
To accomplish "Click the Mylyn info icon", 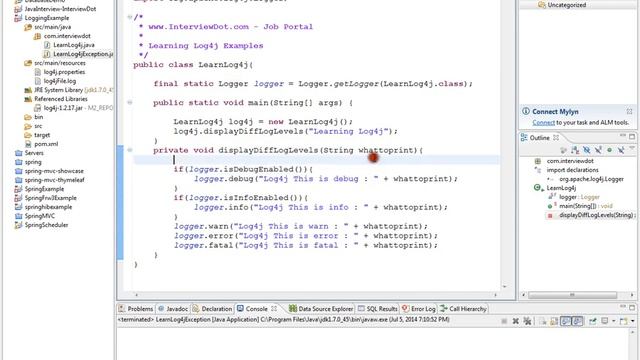I will point(526,111).
